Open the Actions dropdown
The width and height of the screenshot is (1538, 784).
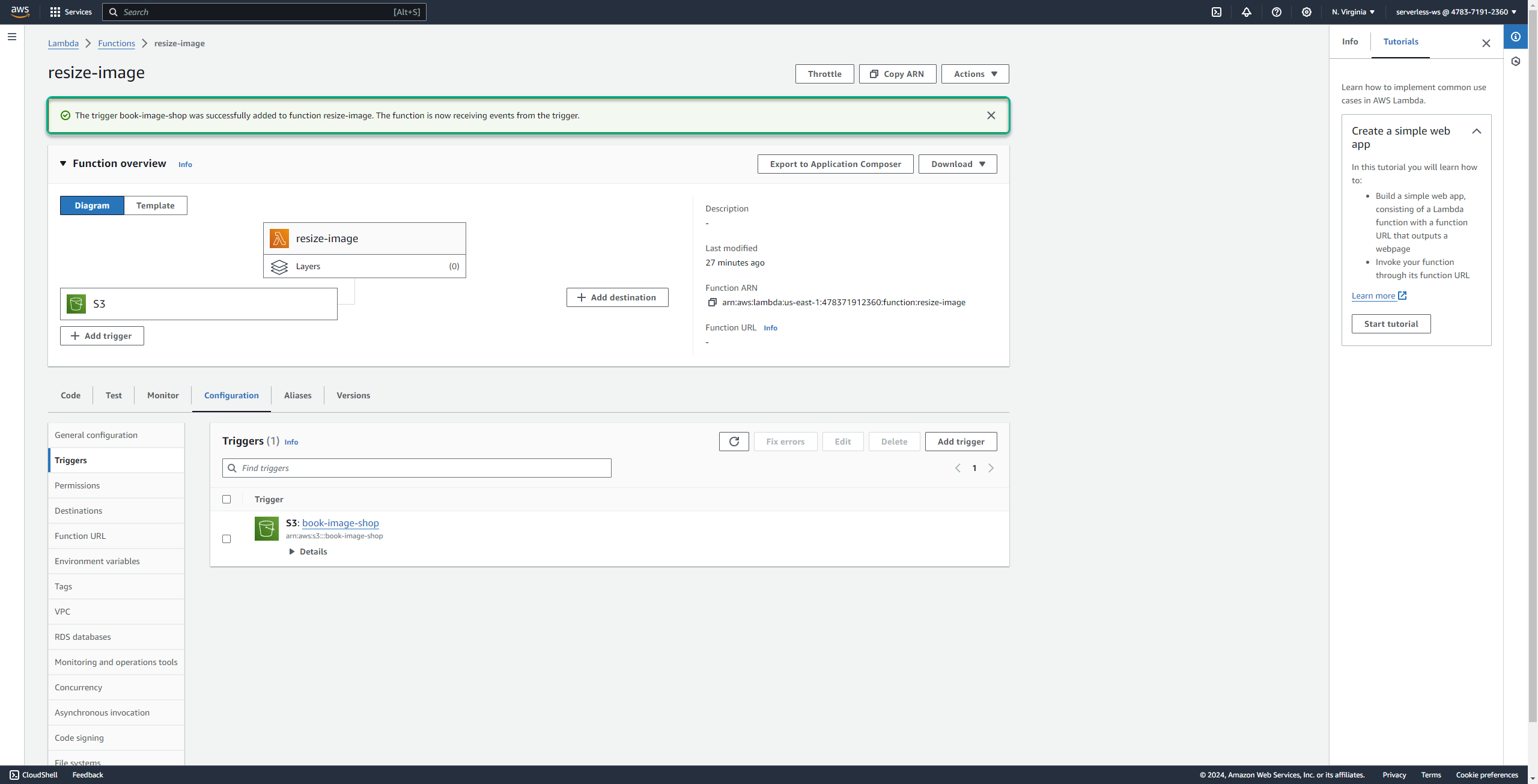click(x=975, y=74)
